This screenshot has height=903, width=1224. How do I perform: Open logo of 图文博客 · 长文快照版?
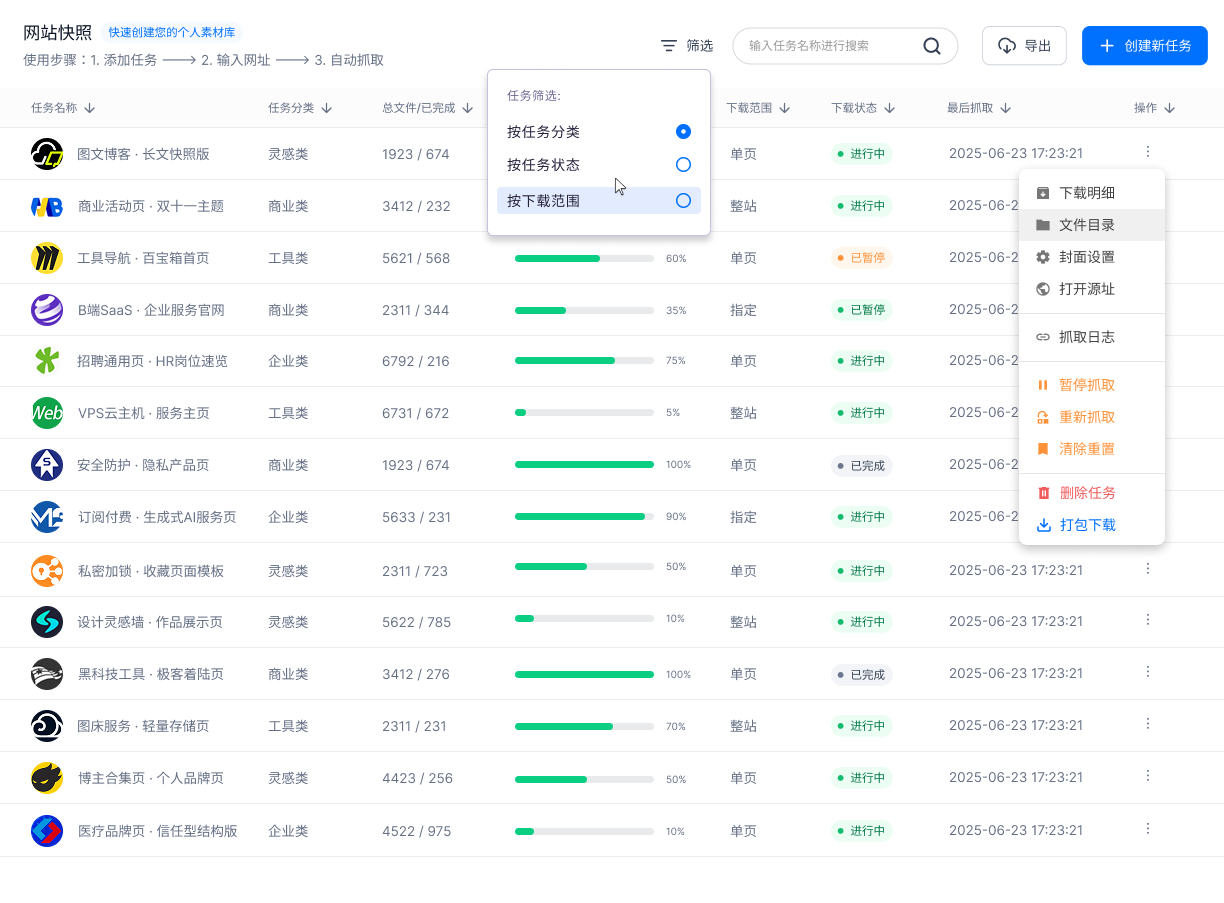(47, 154)
